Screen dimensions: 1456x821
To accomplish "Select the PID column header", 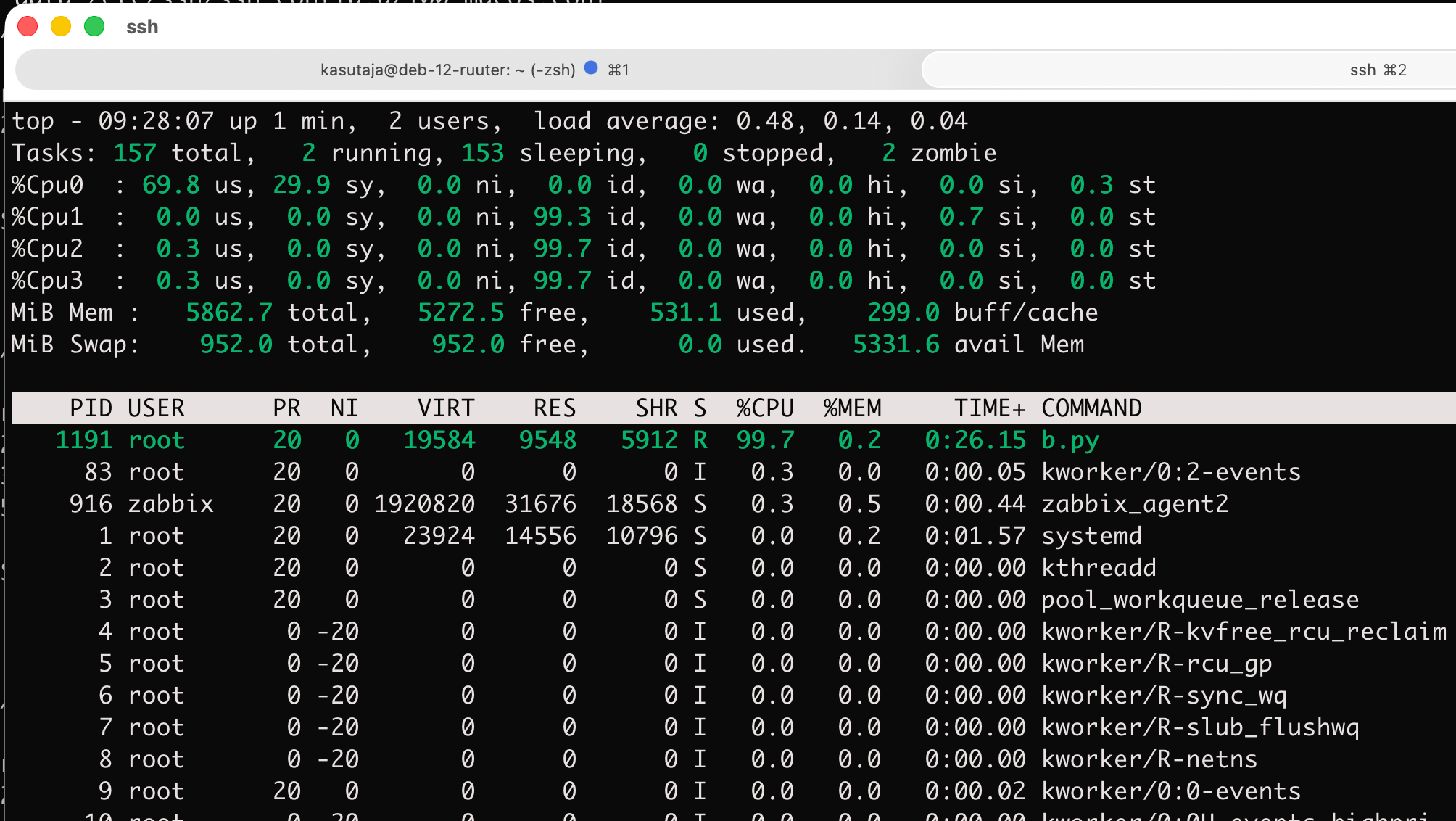I will [x=91, y=408].
